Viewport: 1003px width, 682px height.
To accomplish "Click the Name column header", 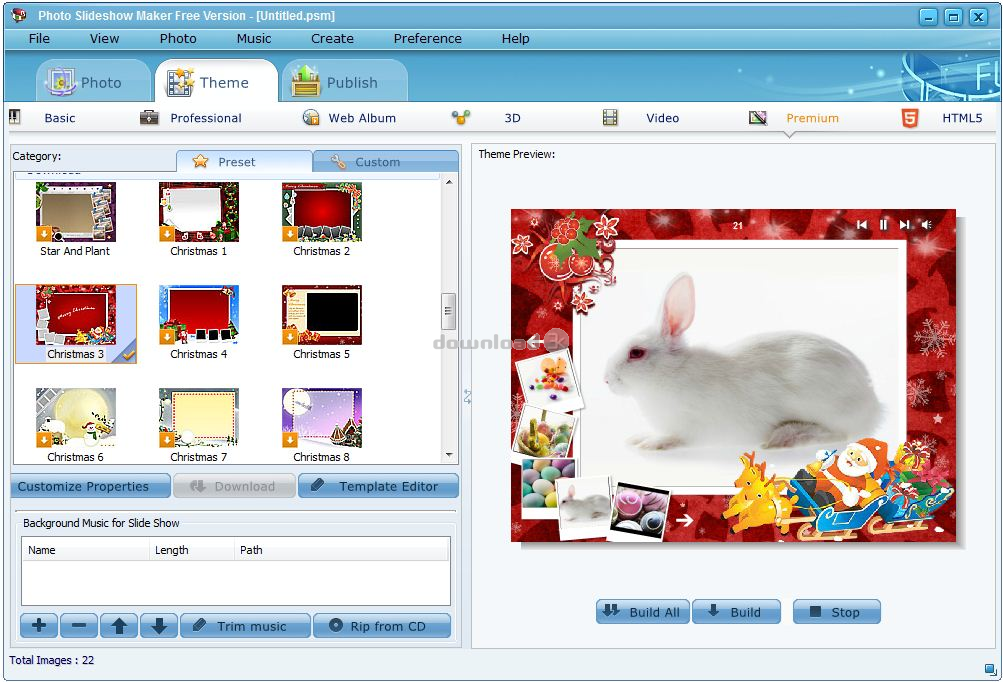I will (x=86, y=550).
